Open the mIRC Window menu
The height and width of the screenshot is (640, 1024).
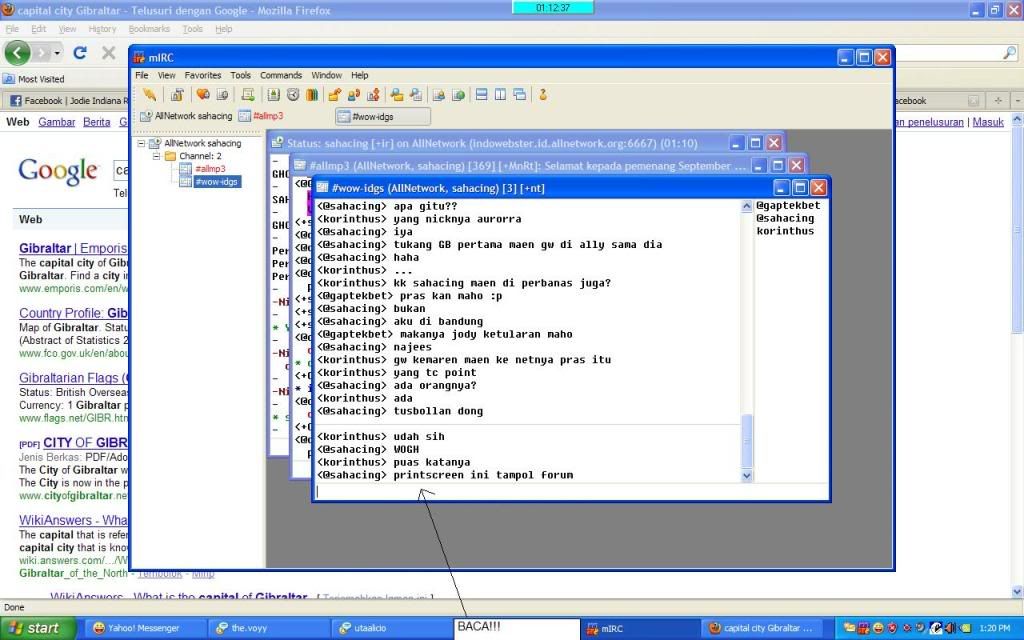coord(326,75)
